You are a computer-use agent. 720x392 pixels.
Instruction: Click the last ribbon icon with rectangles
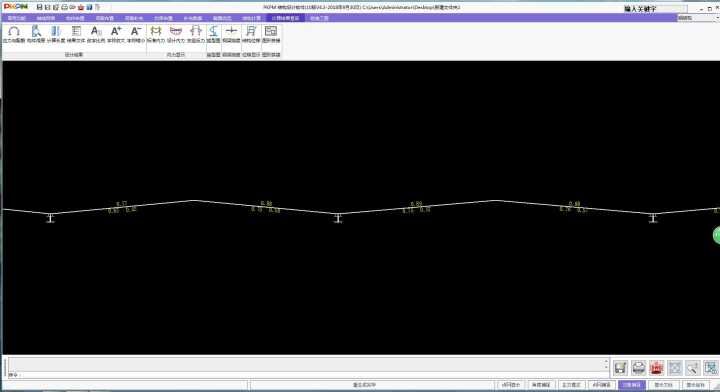click(x=271, y=34)
